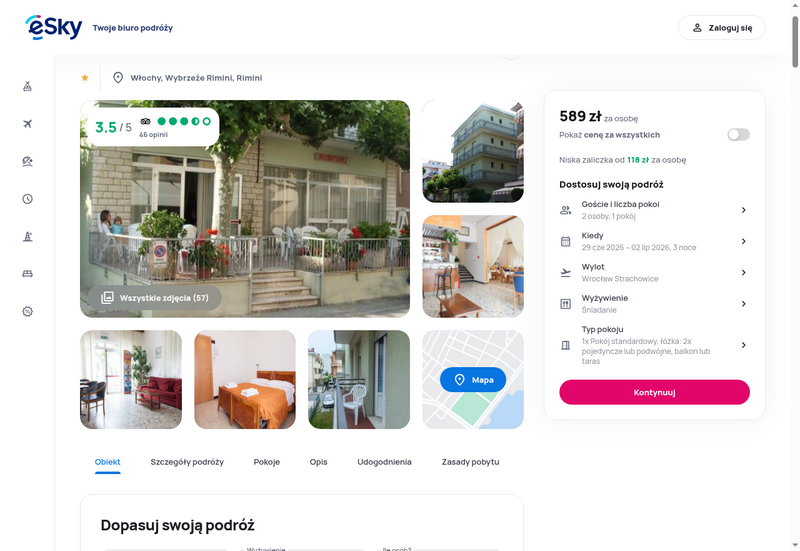Open the hotels bed sidebar icon
Viewport: 800px width, 551px height.
coord(28,274)
